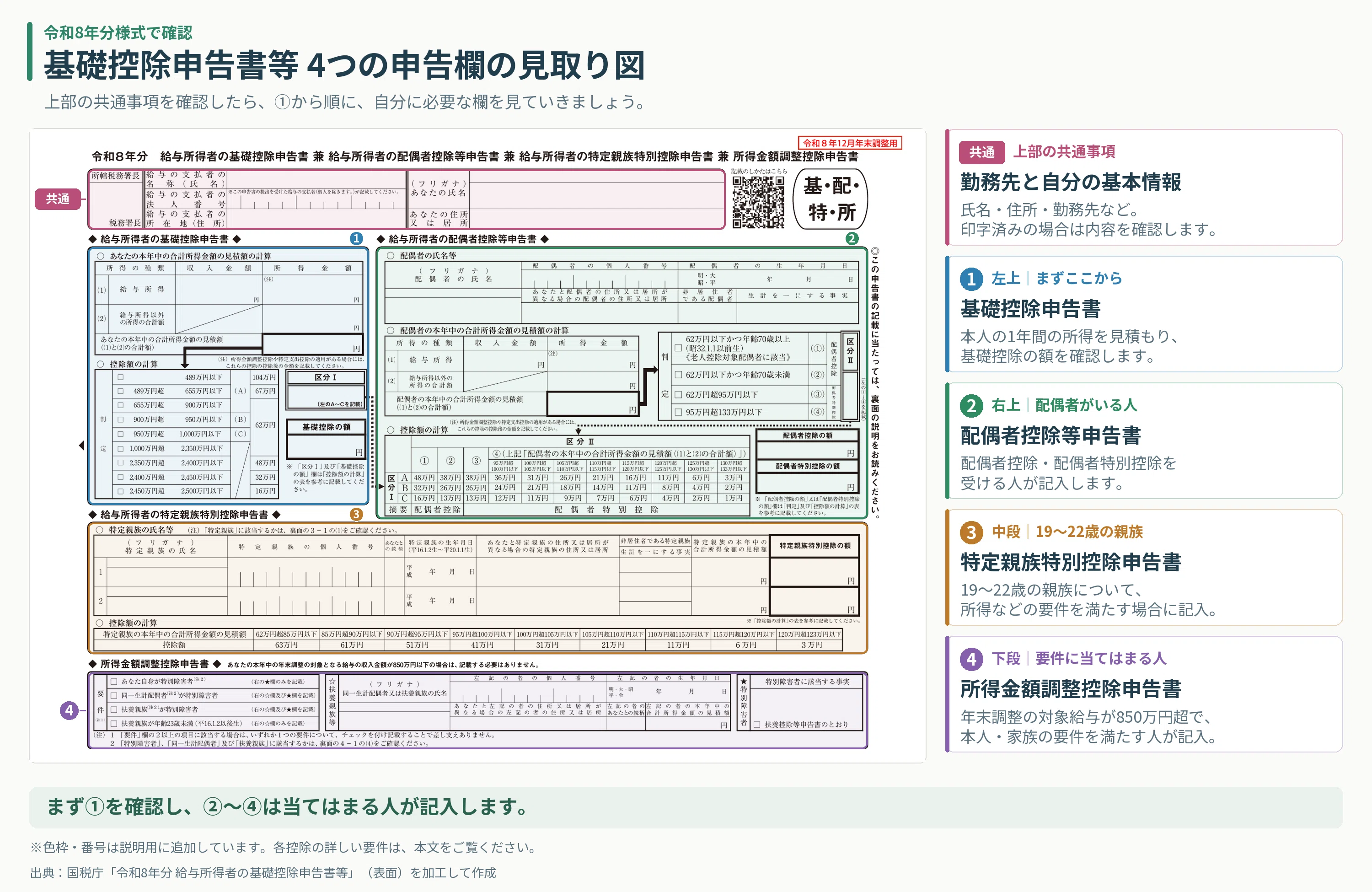
Task: Click the purple 4 badge in 下段 card
Action: click(971, 659)
